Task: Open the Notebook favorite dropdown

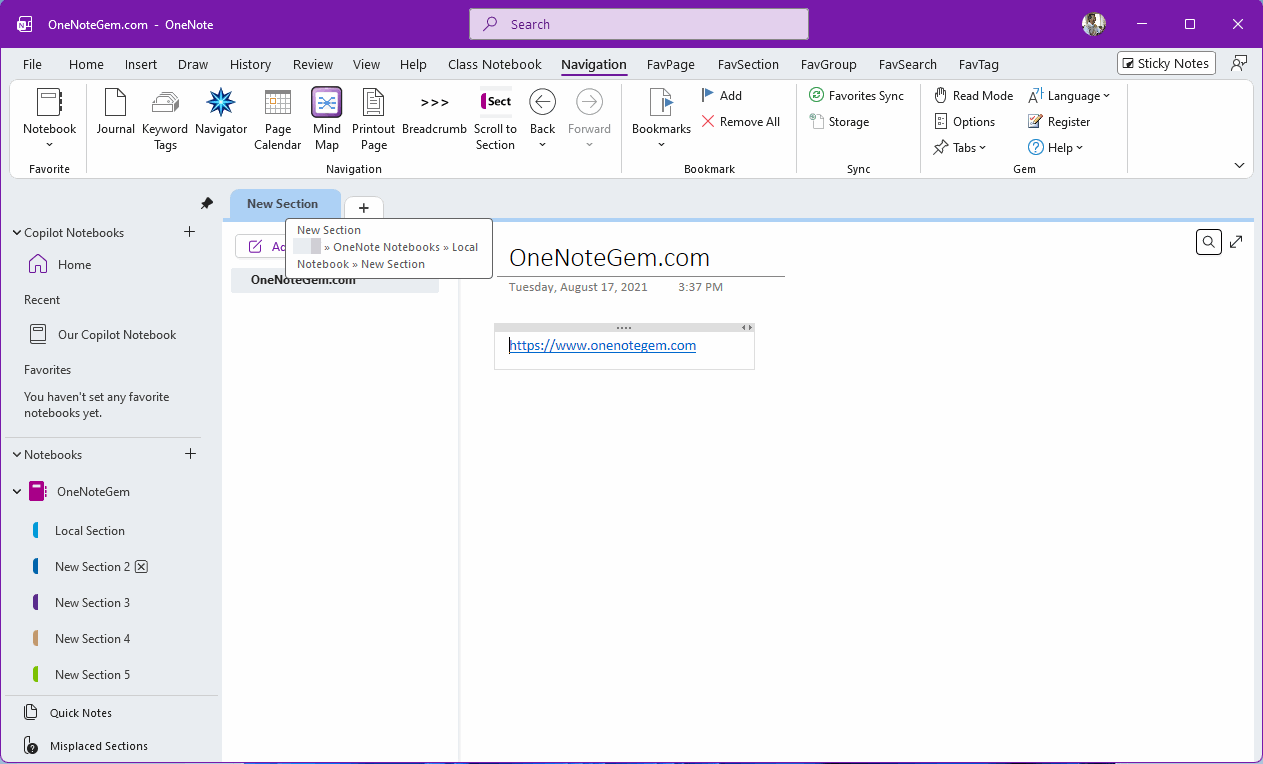Action: (x=49, y=145)
